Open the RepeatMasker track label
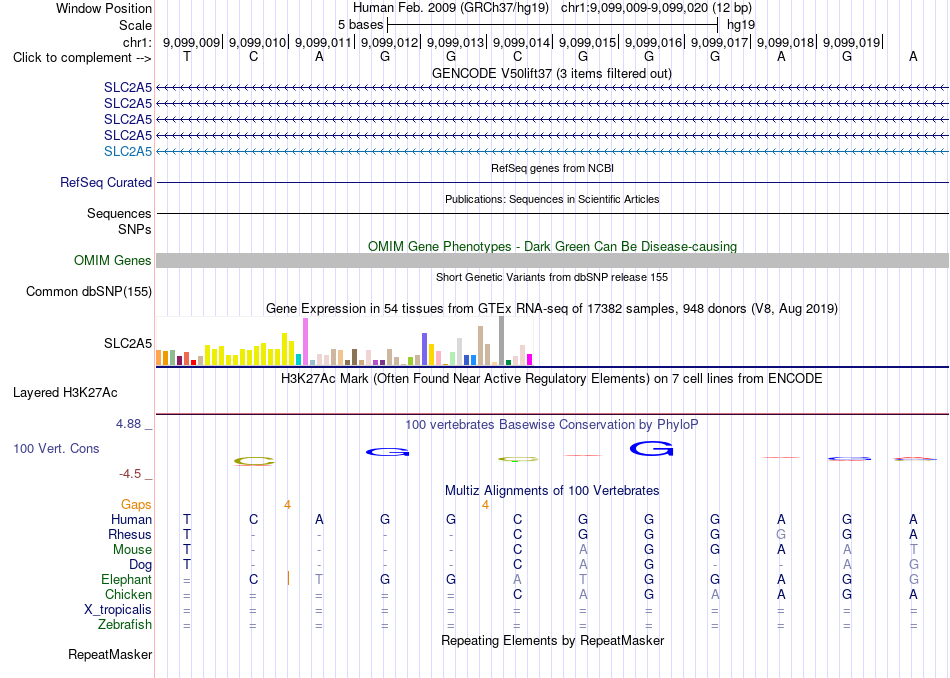Screen dimensions: 950x678 tap(110, 654)
